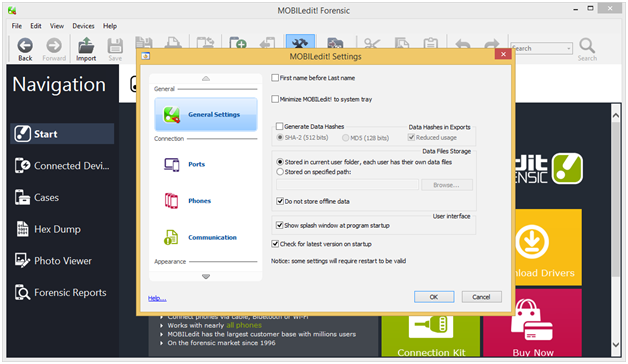The width and height of the screenshot is (628, 364).
Task: Click the Search magnifier icon
Action: tap(587, 46)
